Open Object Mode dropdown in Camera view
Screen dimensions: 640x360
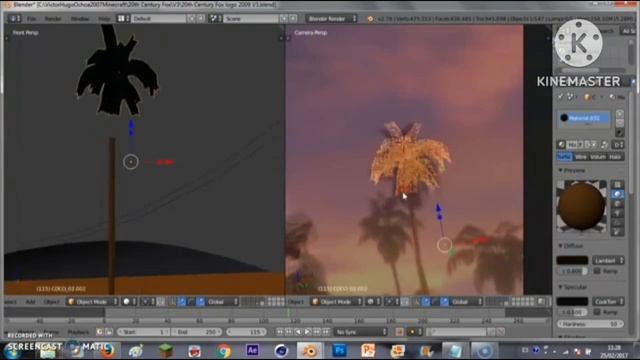click(336, 302)
